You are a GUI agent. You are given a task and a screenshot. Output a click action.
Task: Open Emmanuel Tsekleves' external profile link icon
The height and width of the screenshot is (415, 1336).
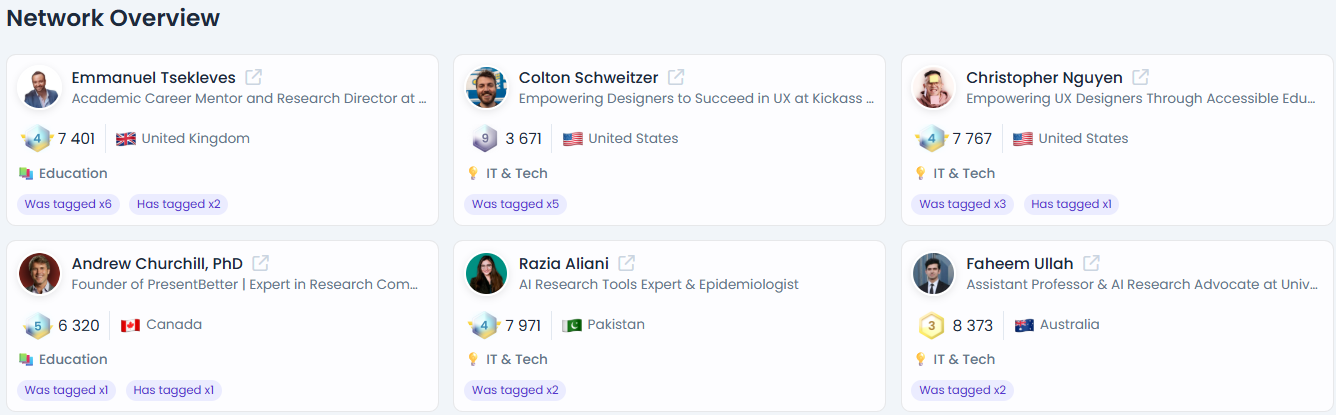pos(254,77)
